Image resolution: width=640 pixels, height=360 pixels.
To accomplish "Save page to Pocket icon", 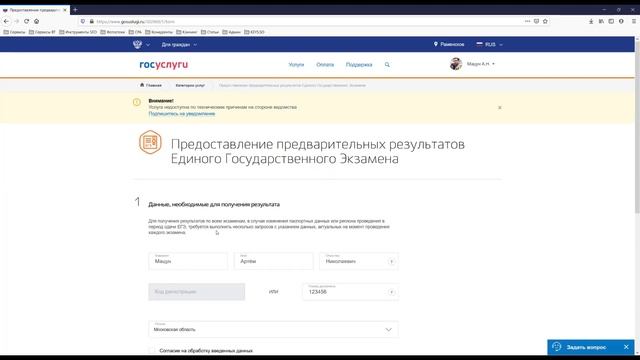I will pyautogui.click(x=536, y=21).
